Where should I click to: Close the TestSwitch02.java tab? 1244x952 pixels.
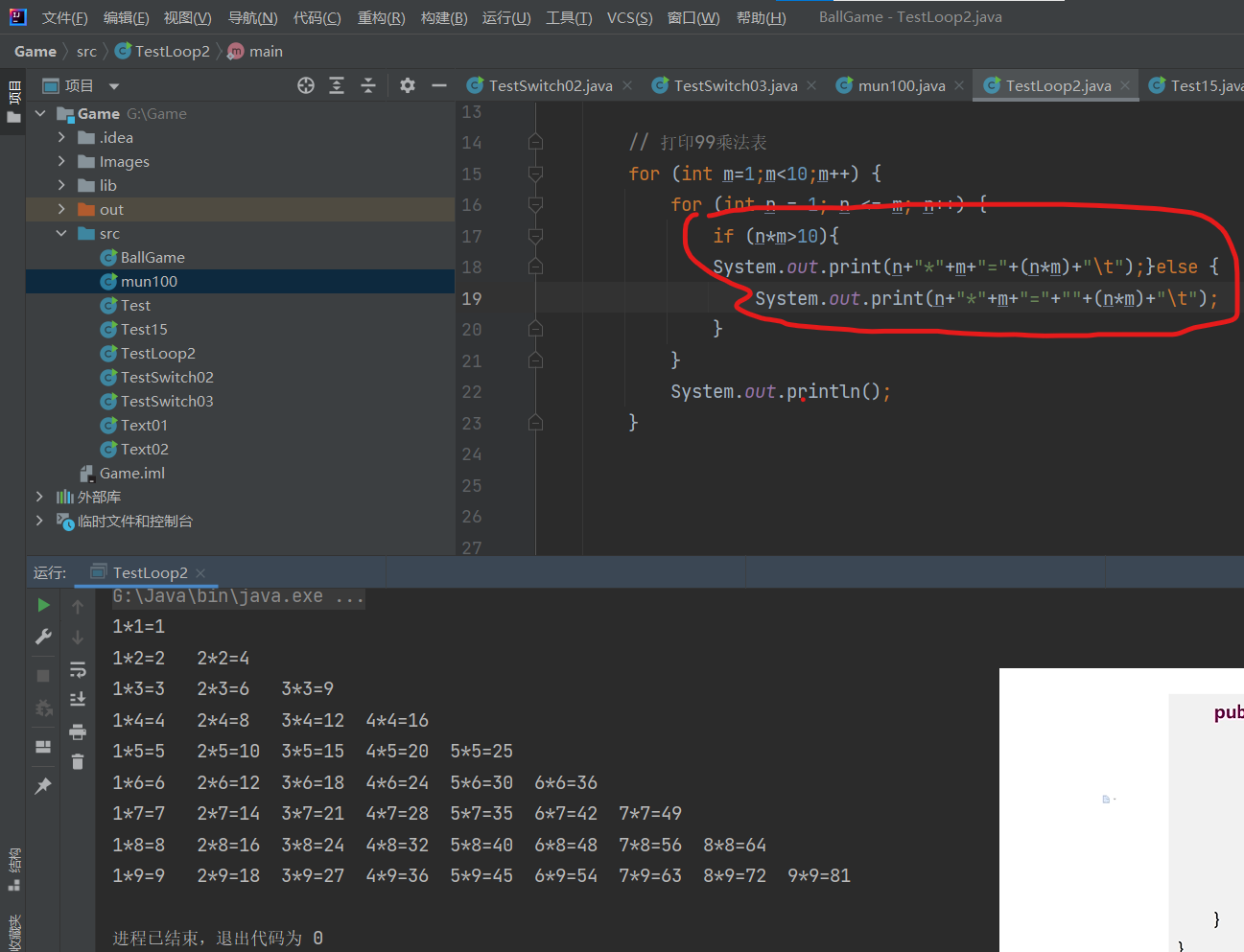tap(627, 85)
